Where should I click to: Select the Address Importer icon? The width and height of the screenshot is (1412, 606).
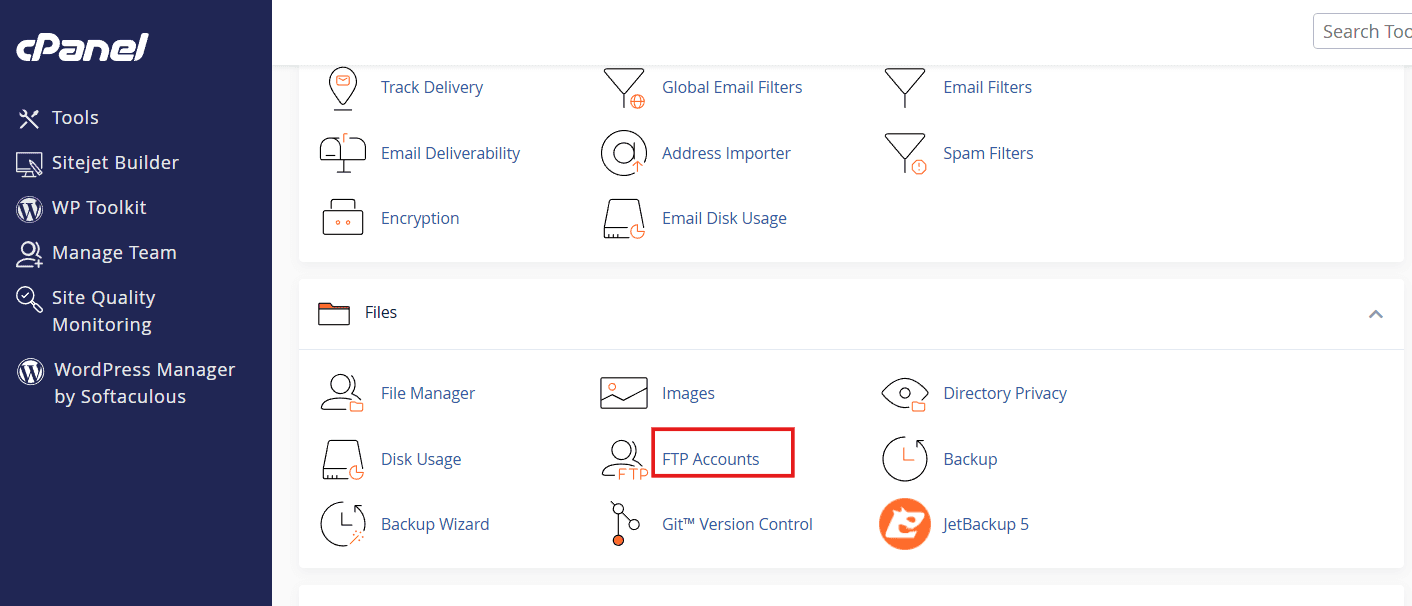pyautogui.click(x=623, y=152)
